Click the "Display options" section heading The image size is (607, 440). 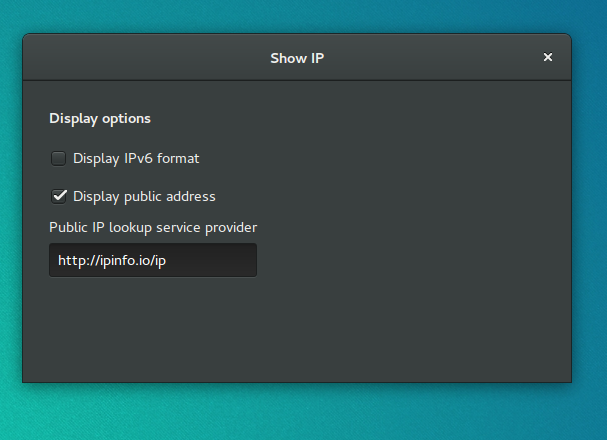(x=100, y=118)
